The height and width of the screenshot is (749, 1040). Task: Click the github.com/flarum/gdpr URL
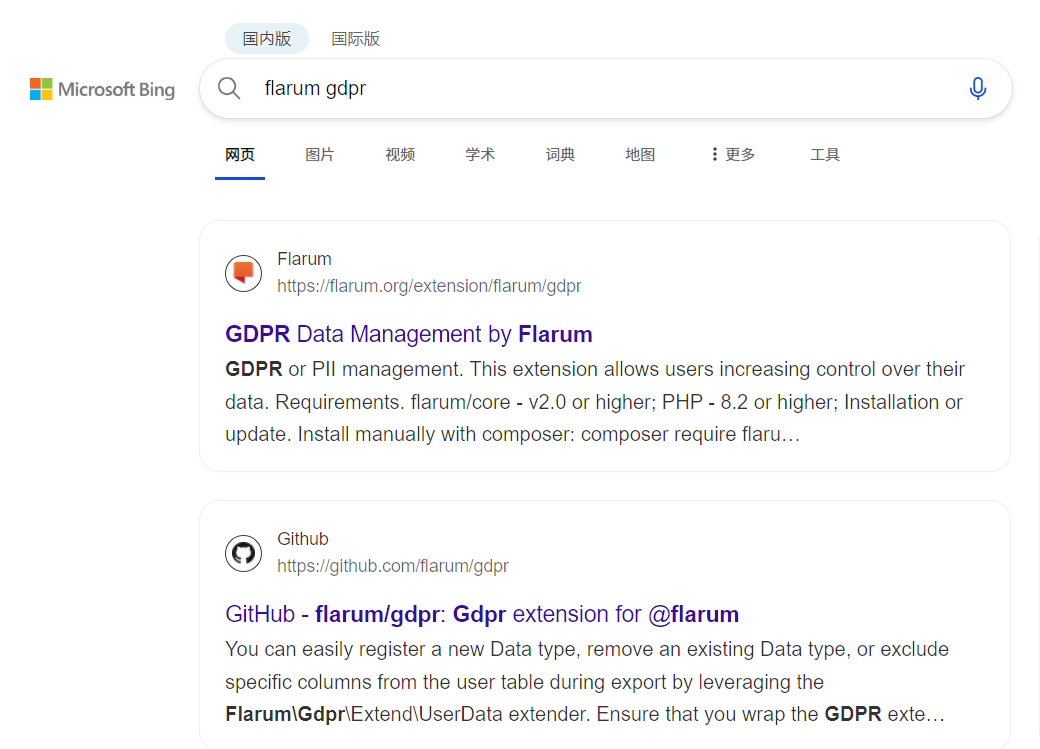(393, 566)
